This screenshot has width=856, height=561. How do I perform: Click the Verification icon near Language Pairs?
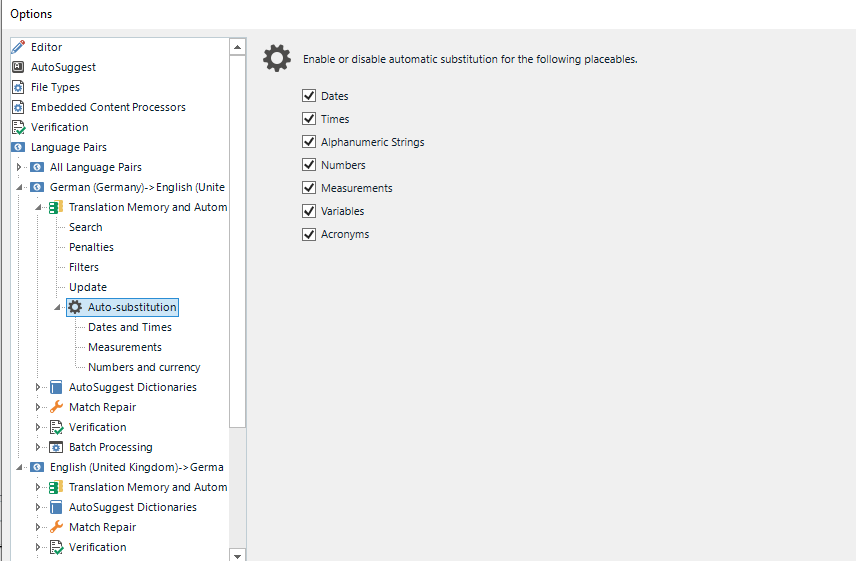pos(18,127)
